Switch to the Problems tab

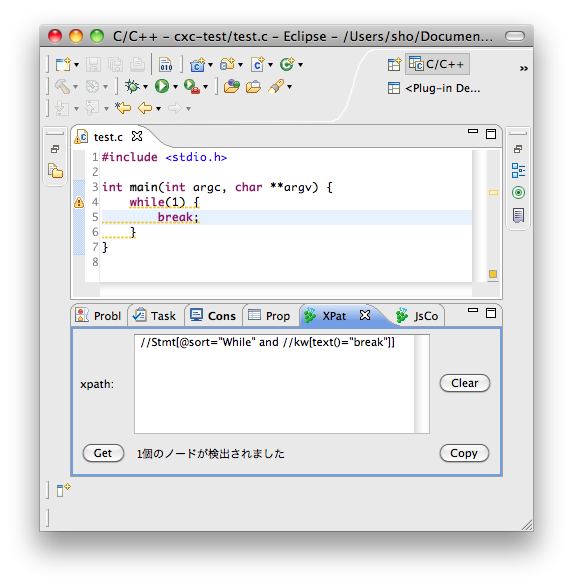99,315
